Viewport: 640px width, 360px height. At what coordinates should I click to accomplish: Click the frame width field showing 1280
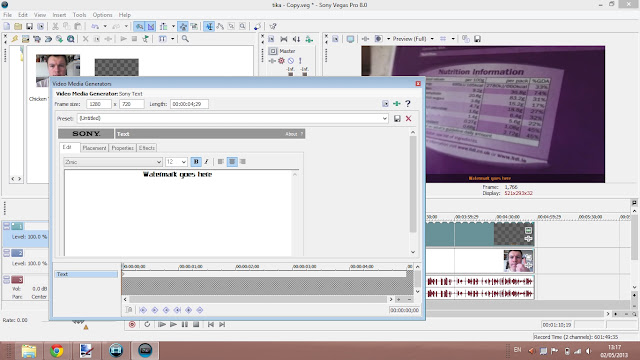(98, 104)
